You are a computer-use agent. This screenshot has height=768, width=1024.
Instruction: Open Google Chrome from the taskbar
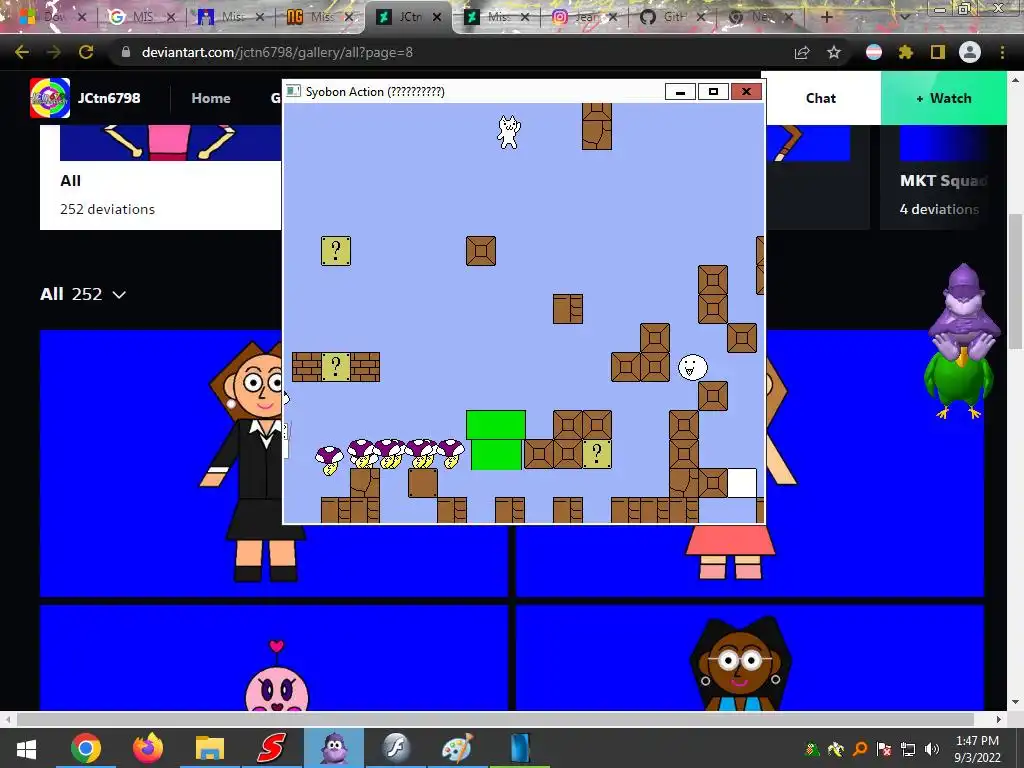point(86,748)
